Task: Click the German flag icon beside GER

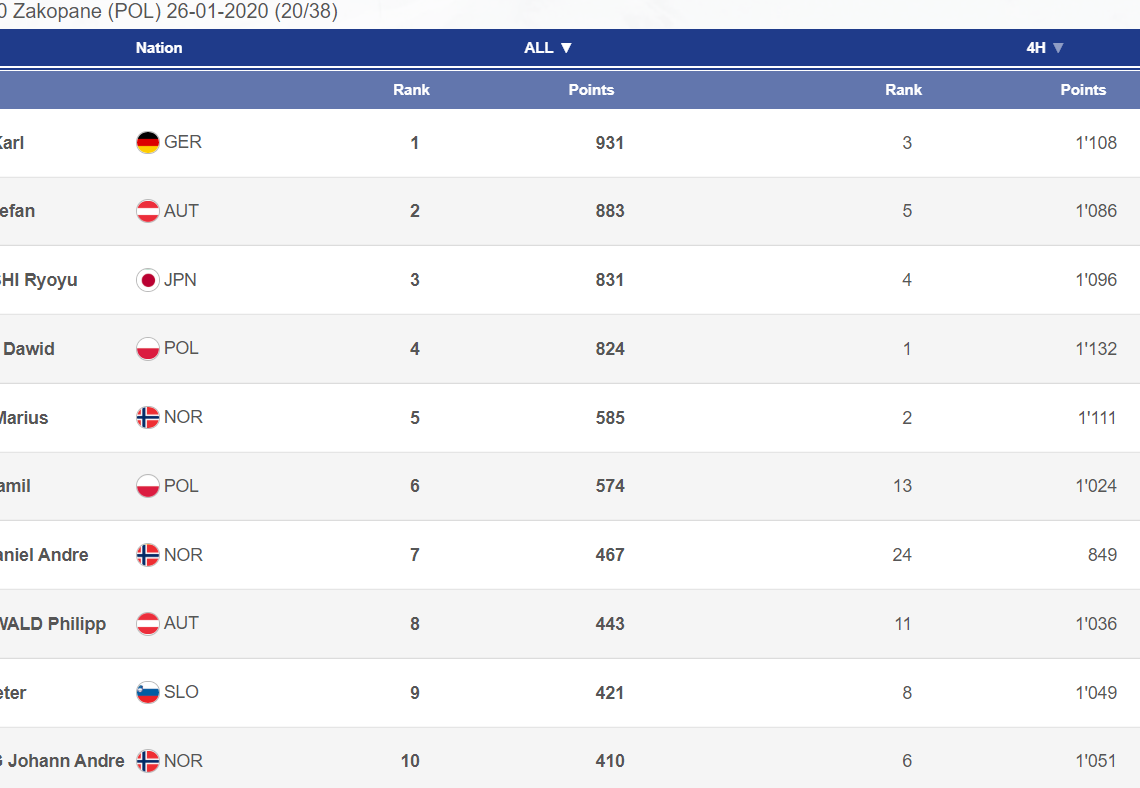Action: (x=148, y=143)
